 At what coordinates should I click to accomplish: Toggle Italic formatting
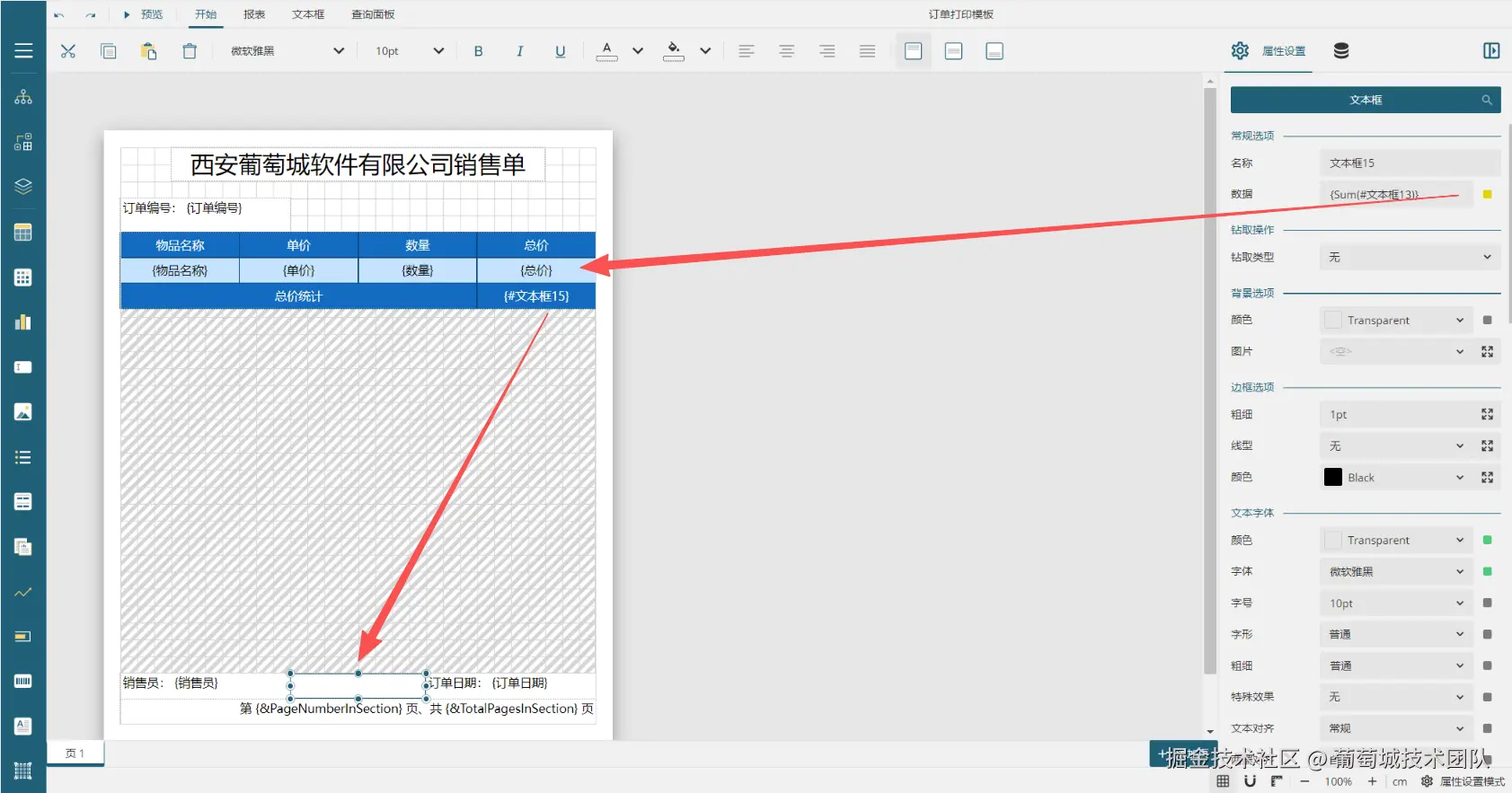coord(519,51)
